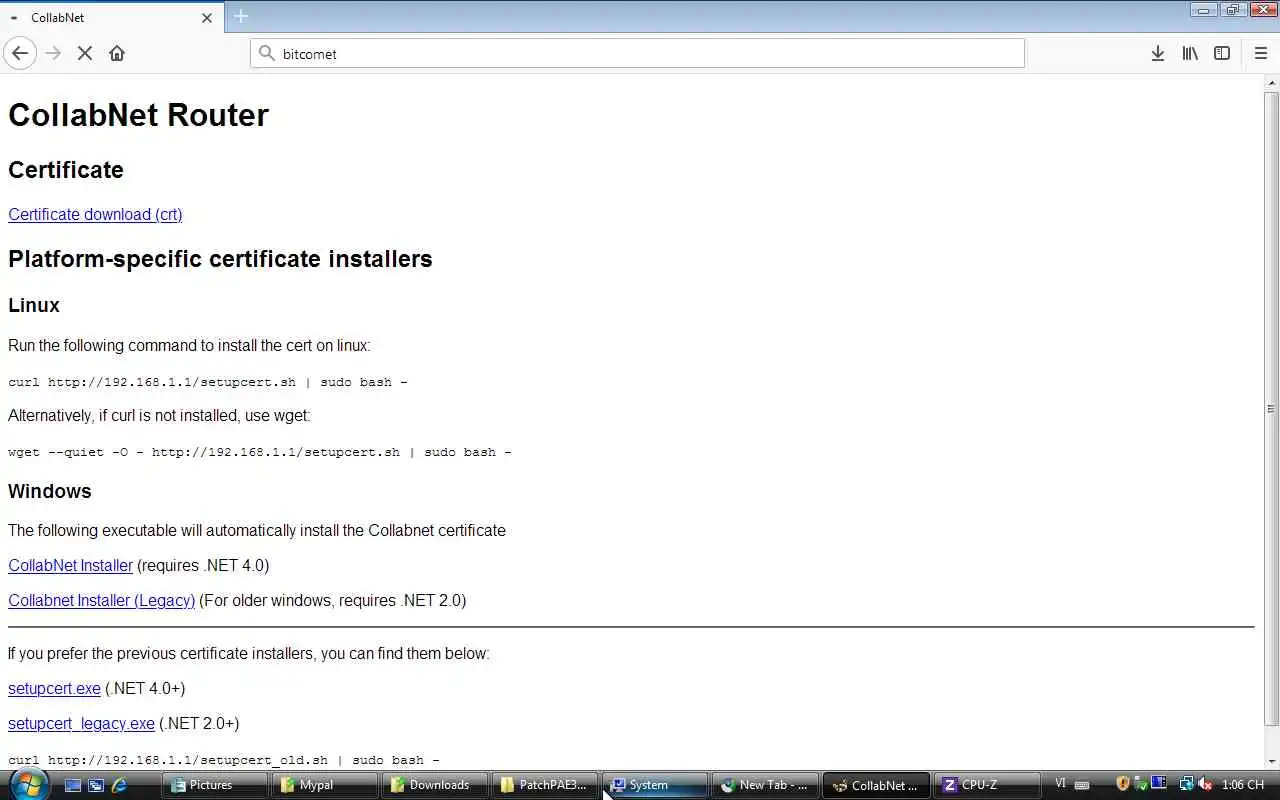Switch to Mypal taskbar window
The width and height of the screenshot is (1280, 800).
(325, 785)
